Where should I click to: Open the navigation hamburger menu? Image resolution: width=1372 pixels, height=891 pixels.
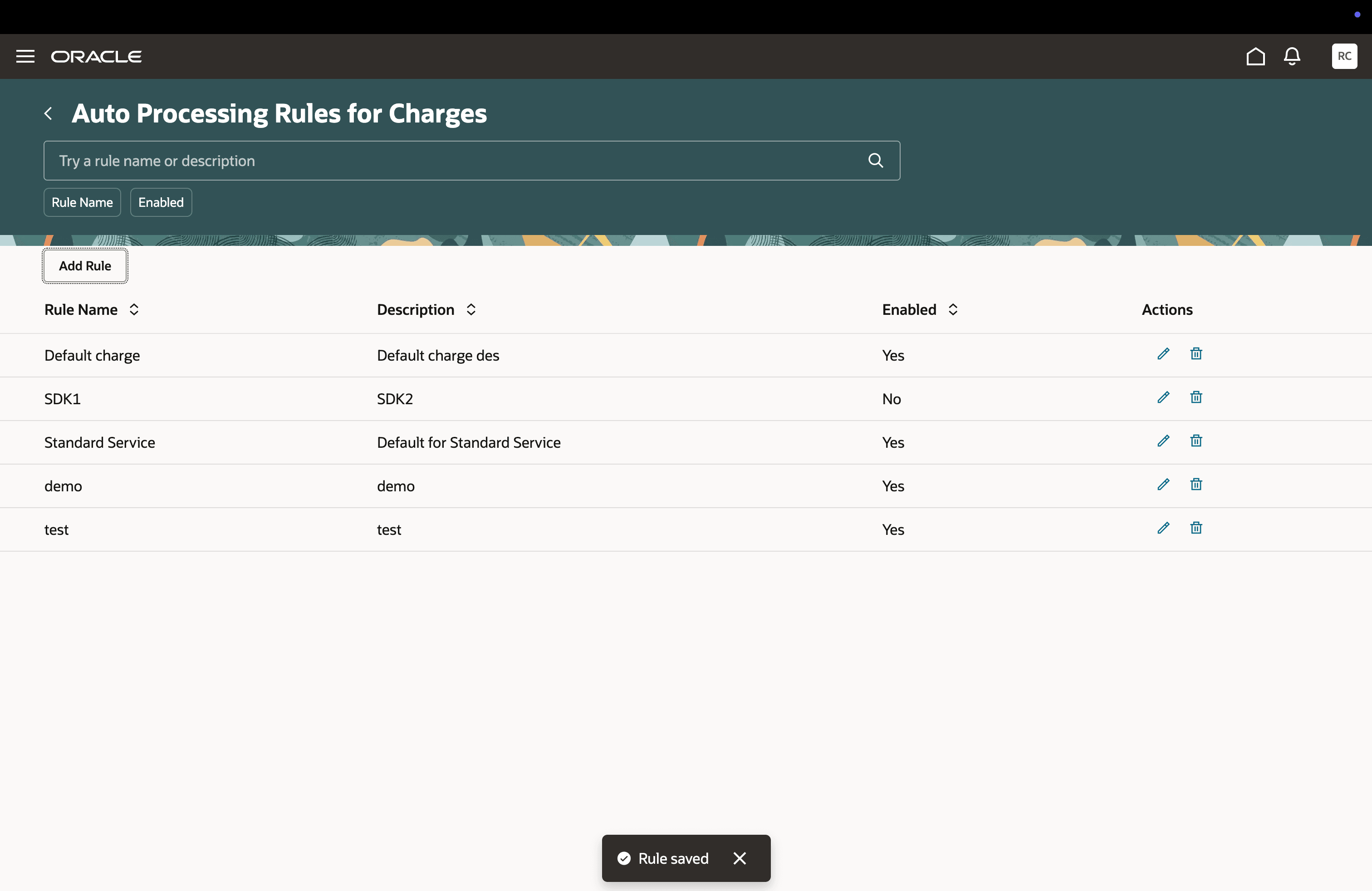point(25,56)
